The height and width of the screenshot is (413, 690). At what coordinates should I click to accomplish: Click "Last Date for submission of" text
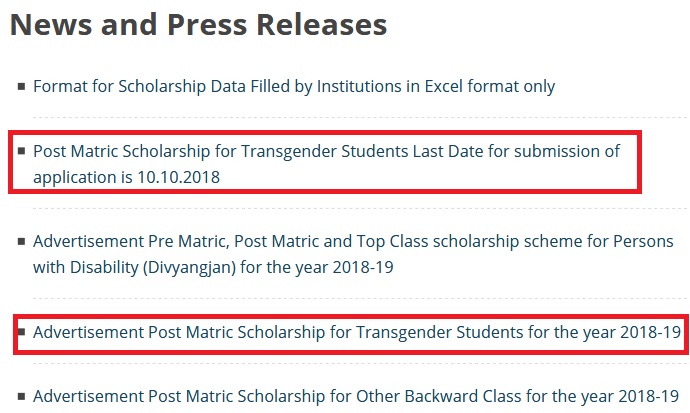516,151
